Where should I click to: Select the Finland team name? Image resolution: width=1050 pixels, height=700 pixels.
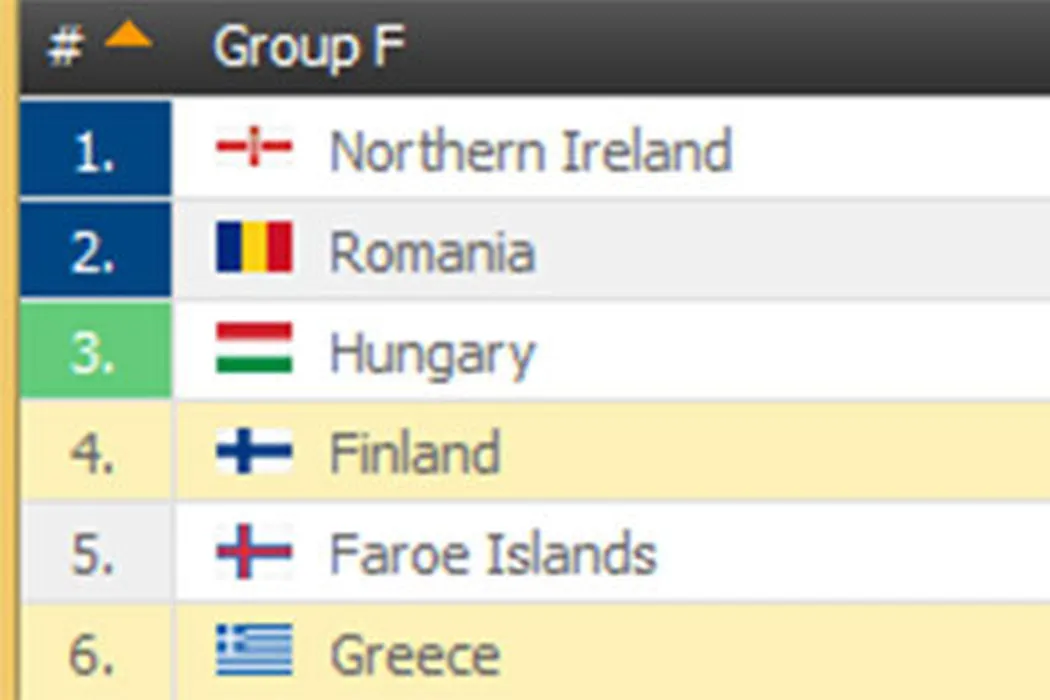click(x=415, y=454)
